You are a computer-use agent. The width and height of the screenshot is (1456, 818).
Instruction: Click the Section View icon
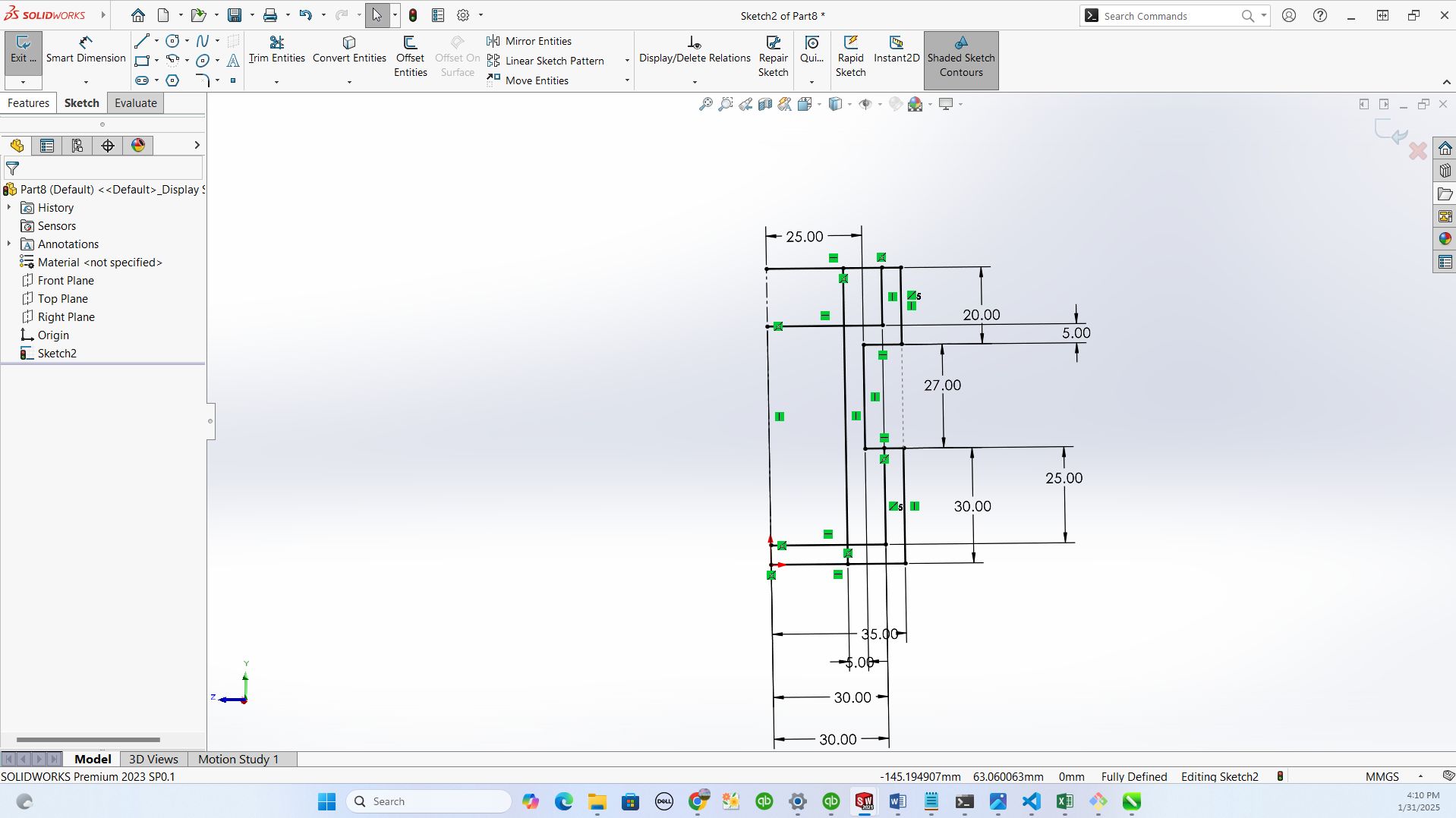click(765, 104)
